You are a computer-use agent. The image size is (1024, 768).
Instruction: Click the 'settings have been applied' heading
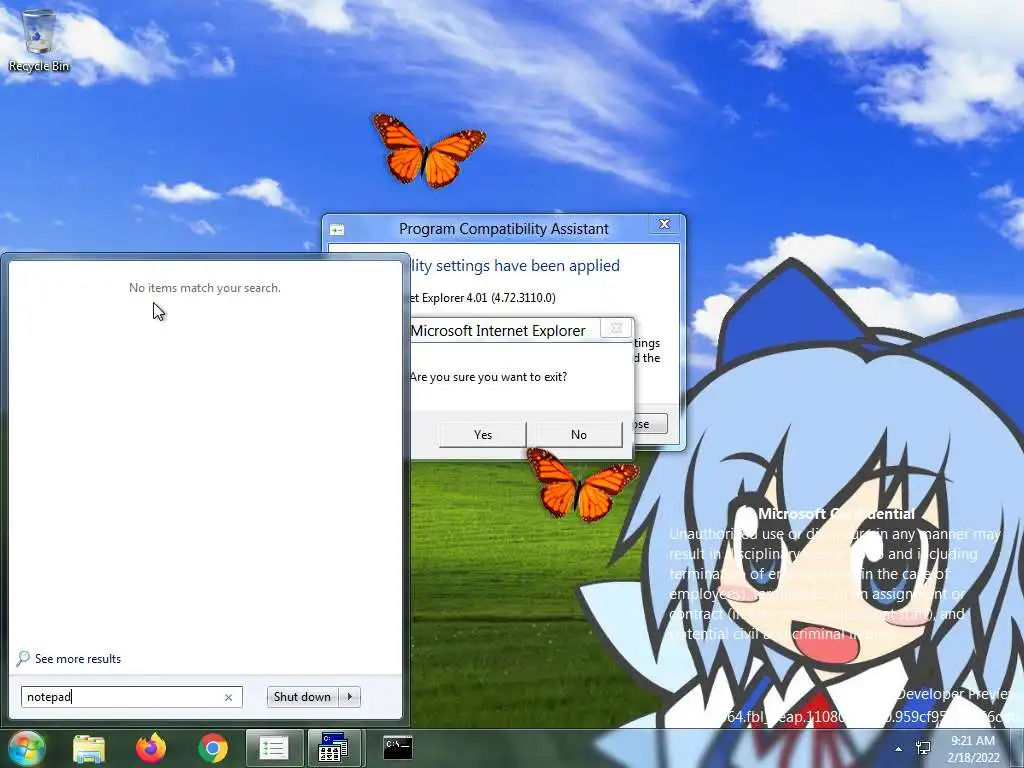click(x=528, y=265)
